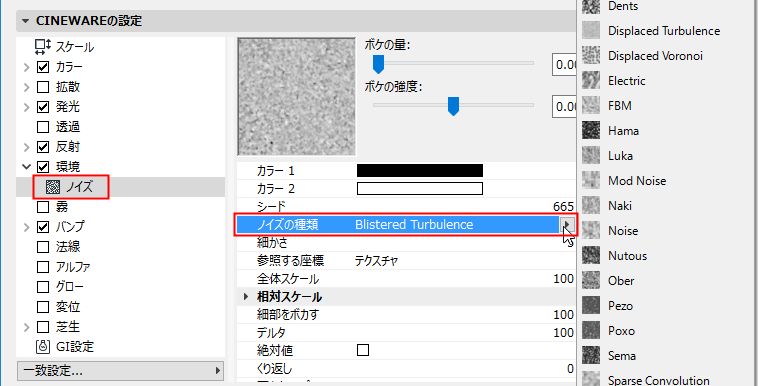Screen dimensions: 758x386
Task: Choose the Displaced Turbulence noise thumbnail
Action: click(591, 30)
